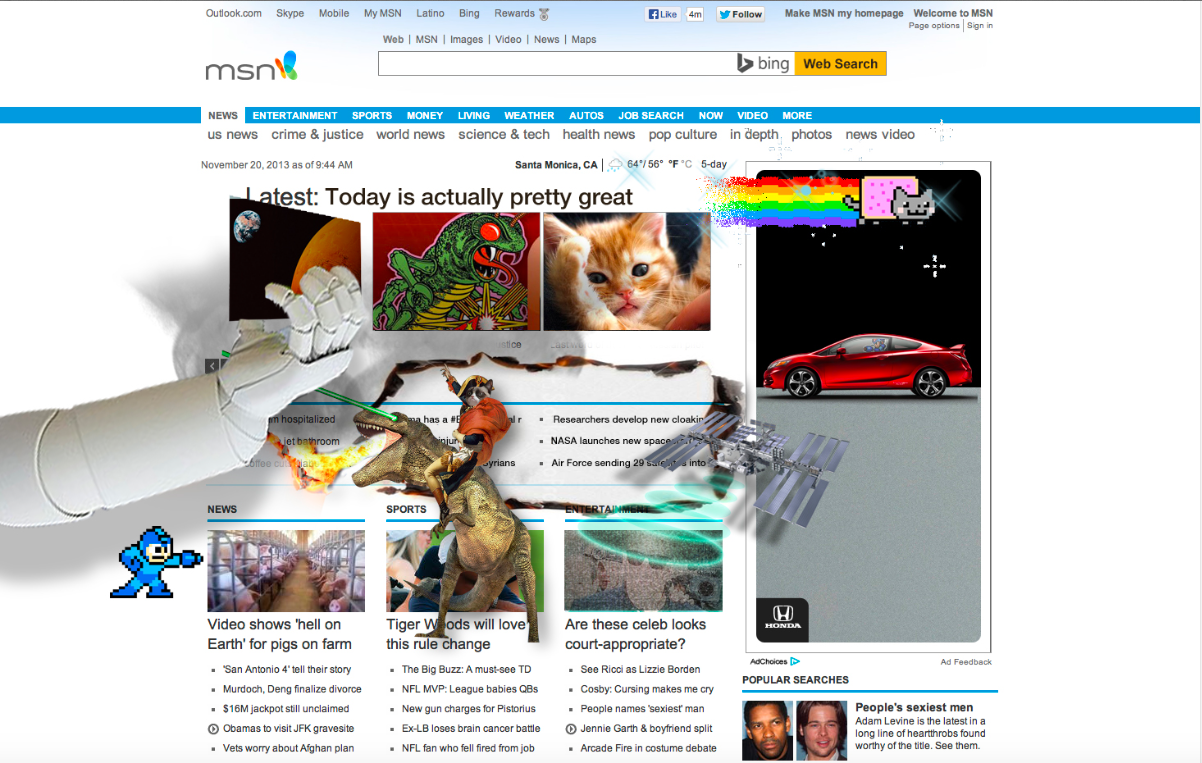
Task: Go to 'photos' subsection
Action: (811, 134)
